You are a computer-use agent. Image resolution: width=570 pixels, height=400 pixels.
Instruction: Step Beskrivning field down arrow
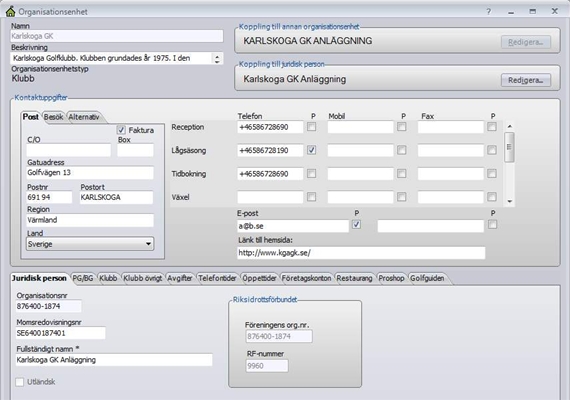point(217,61)
